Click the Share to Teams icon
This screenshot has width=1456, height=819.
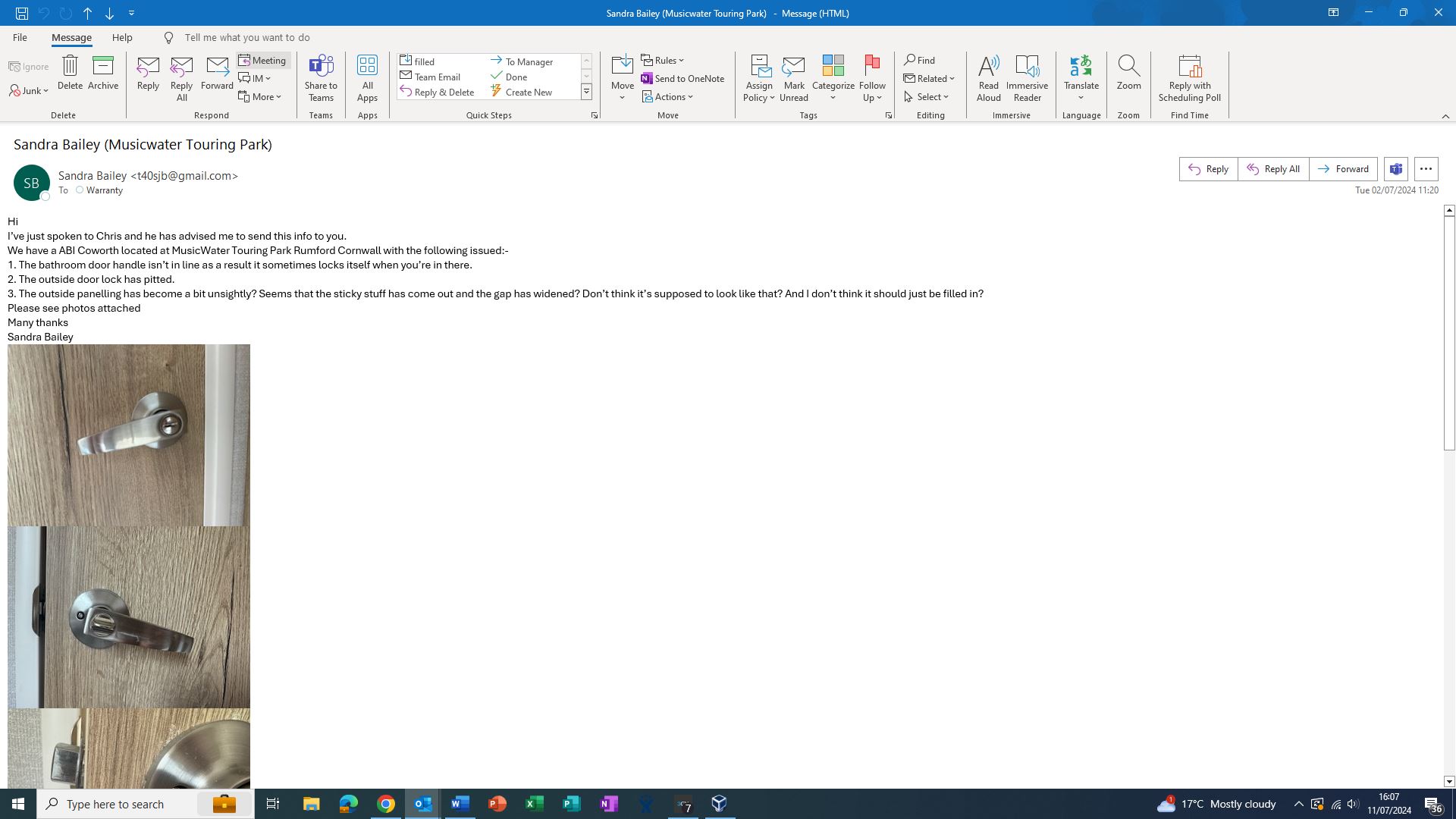[321, 66]
